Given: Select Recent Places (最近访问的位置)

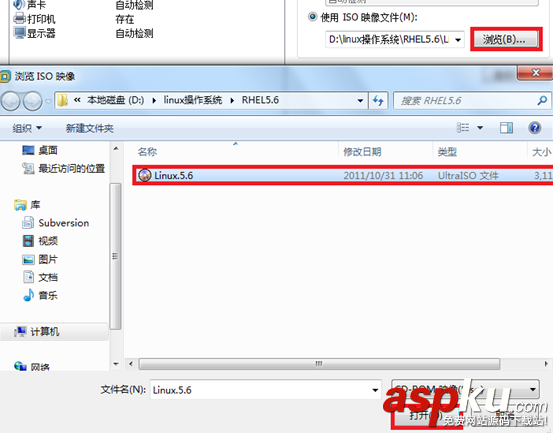Looking at the screenshot, I should click(63, 169).
